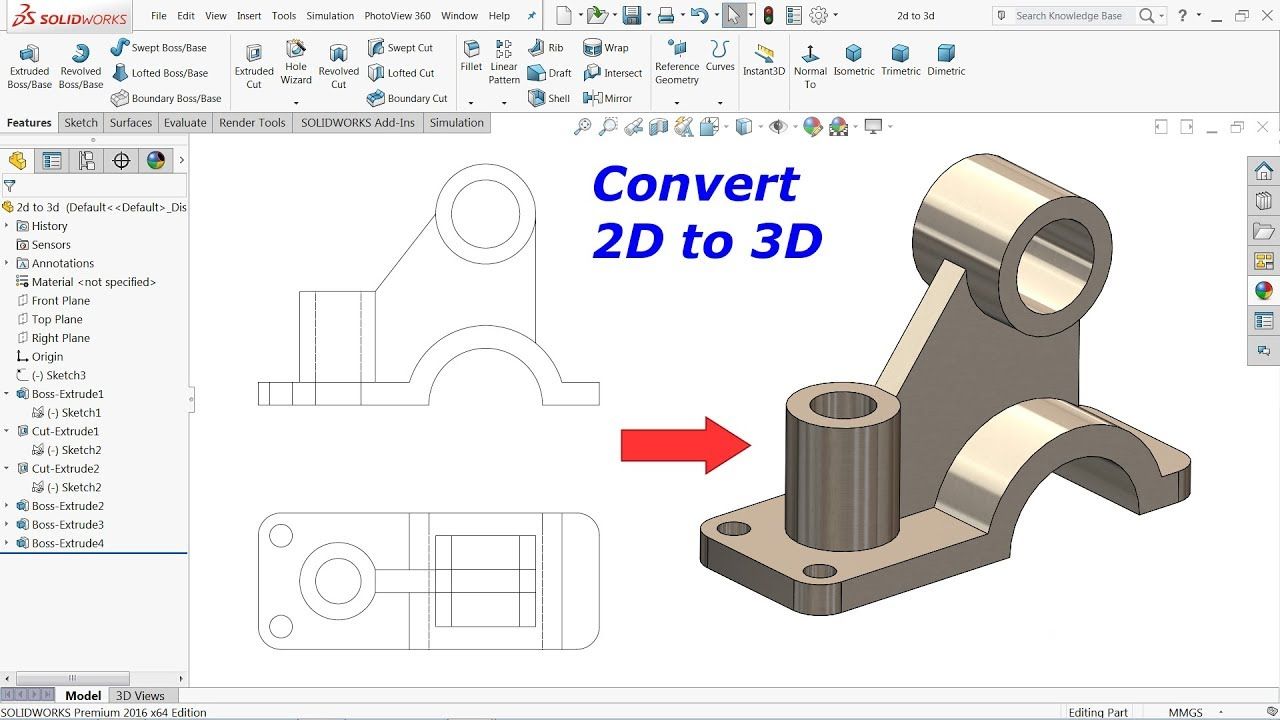Click the Rebuild traffic light icon
This screenshot has height=720, width=1280.
[768, 15]
